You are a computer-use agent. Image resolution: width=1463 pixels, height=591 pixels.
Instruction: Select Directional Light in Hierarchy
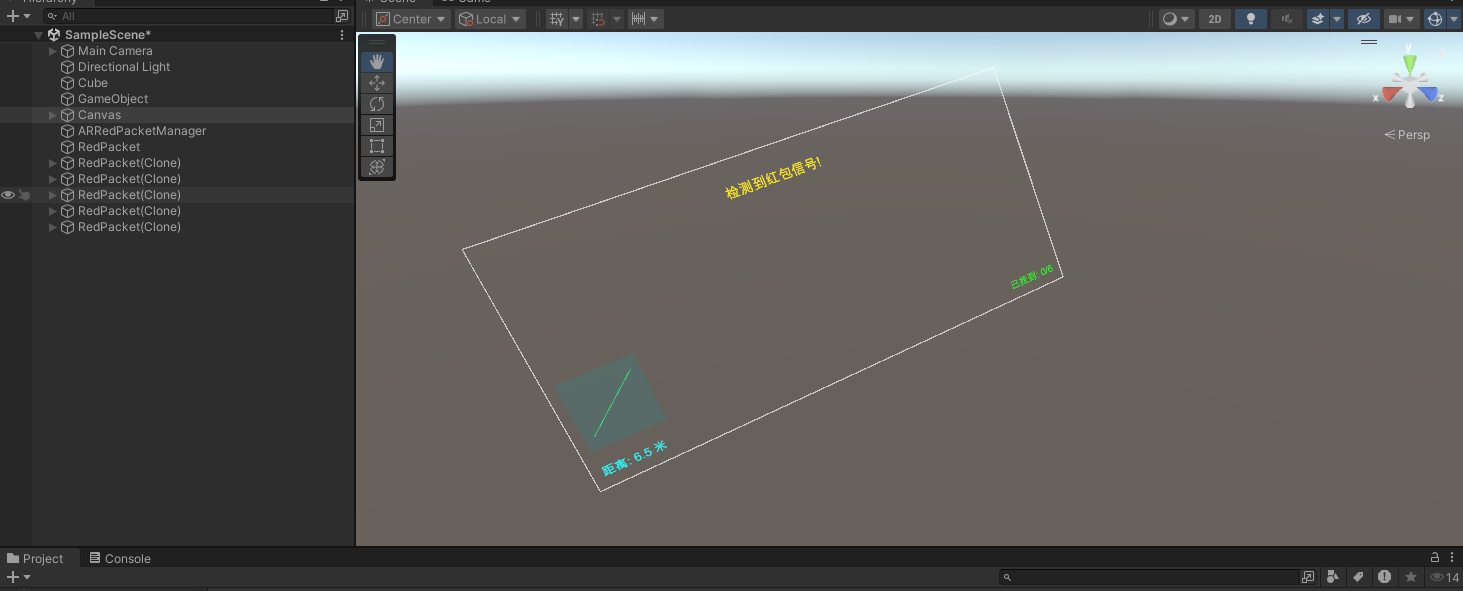pyautogui.click(x=124, y=67)
